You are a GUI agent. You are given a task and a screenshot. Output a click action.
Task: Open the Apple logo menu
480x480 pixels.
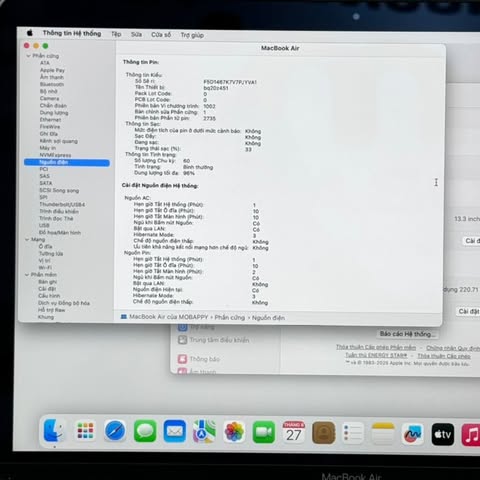pyautogui.click(x=30, y=33)
